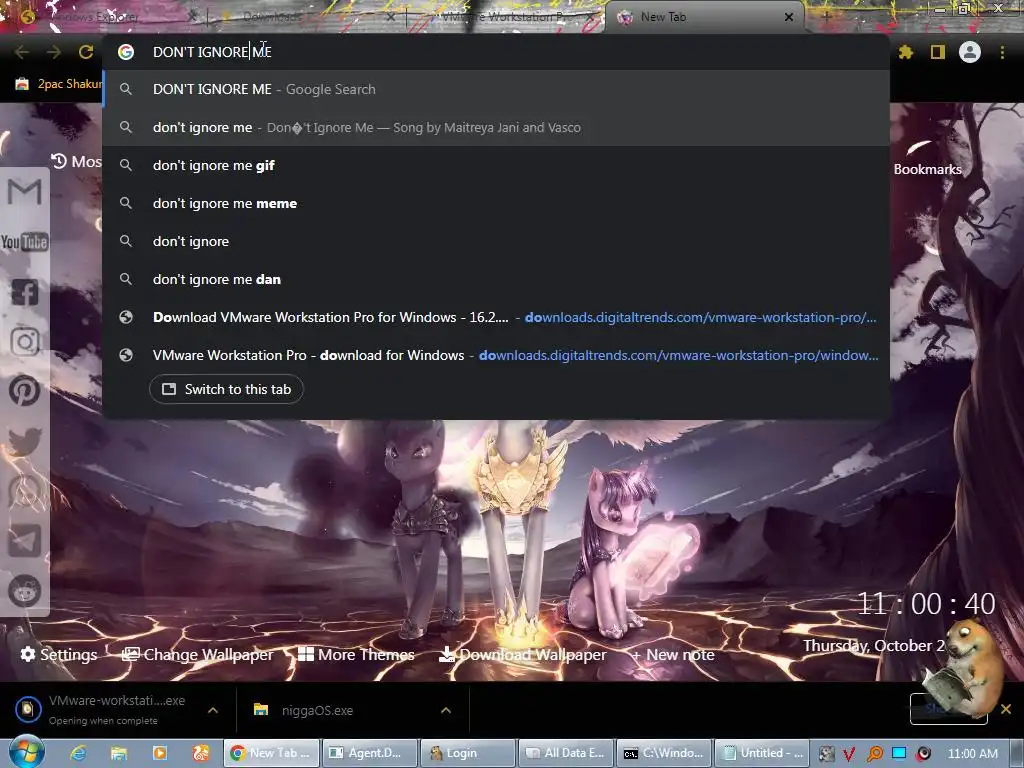Click the Switch to this tab button
This screenshot has width=1024, height=768.
click(x=226, y=389)
